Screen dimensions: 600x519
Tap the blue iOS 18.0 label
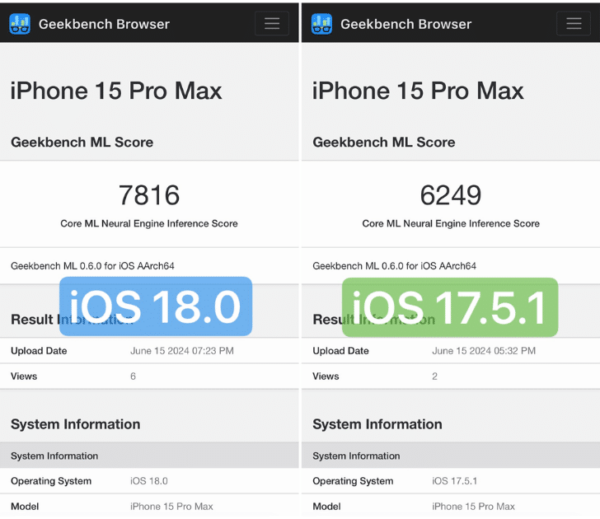155,306
